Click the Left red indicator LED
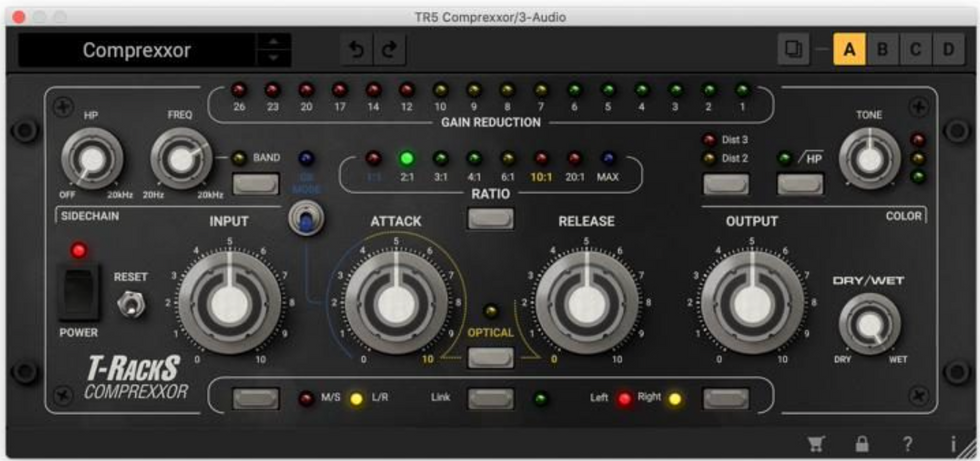 pos(624,399)
